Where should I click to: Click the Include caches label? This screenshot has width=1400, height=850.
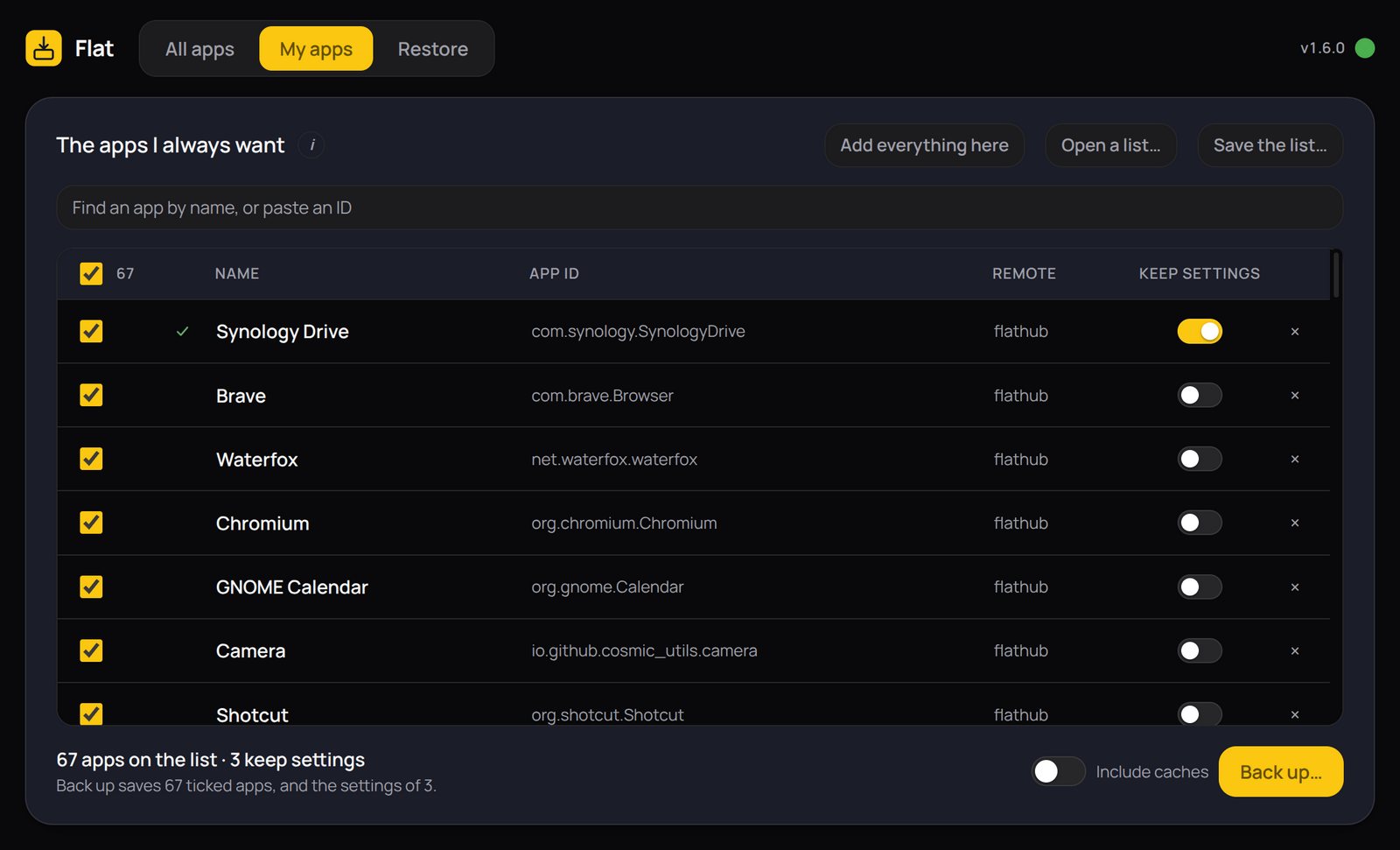click(1151, 772)
